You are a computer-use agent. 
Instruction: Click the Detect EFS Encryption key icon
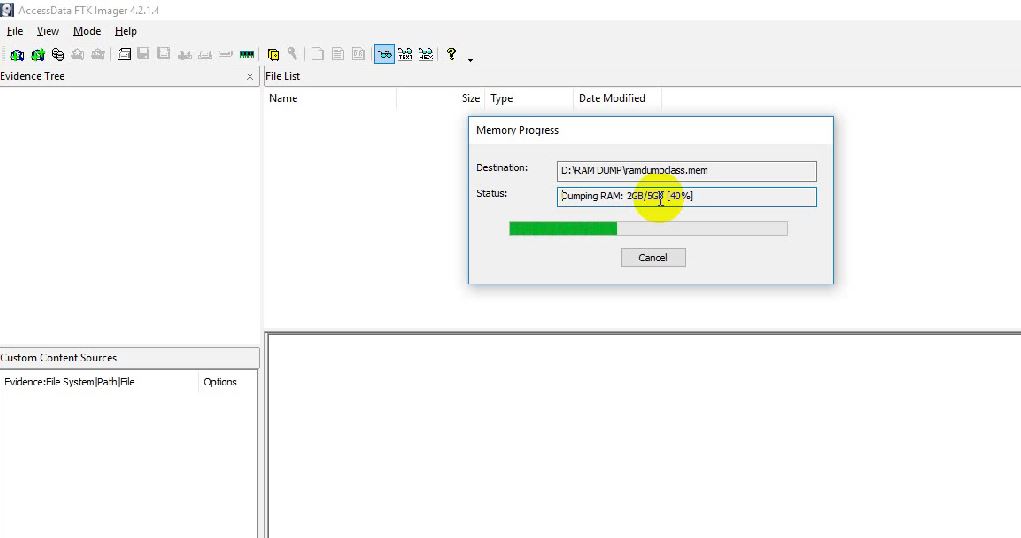[292, 54]
